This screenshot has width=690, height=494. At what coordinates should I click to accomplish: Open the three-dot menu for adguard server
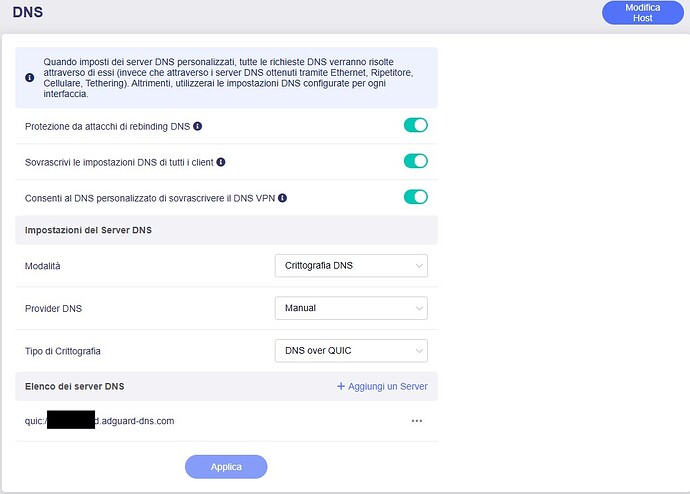pyautogui.click(x=417, y=421)
